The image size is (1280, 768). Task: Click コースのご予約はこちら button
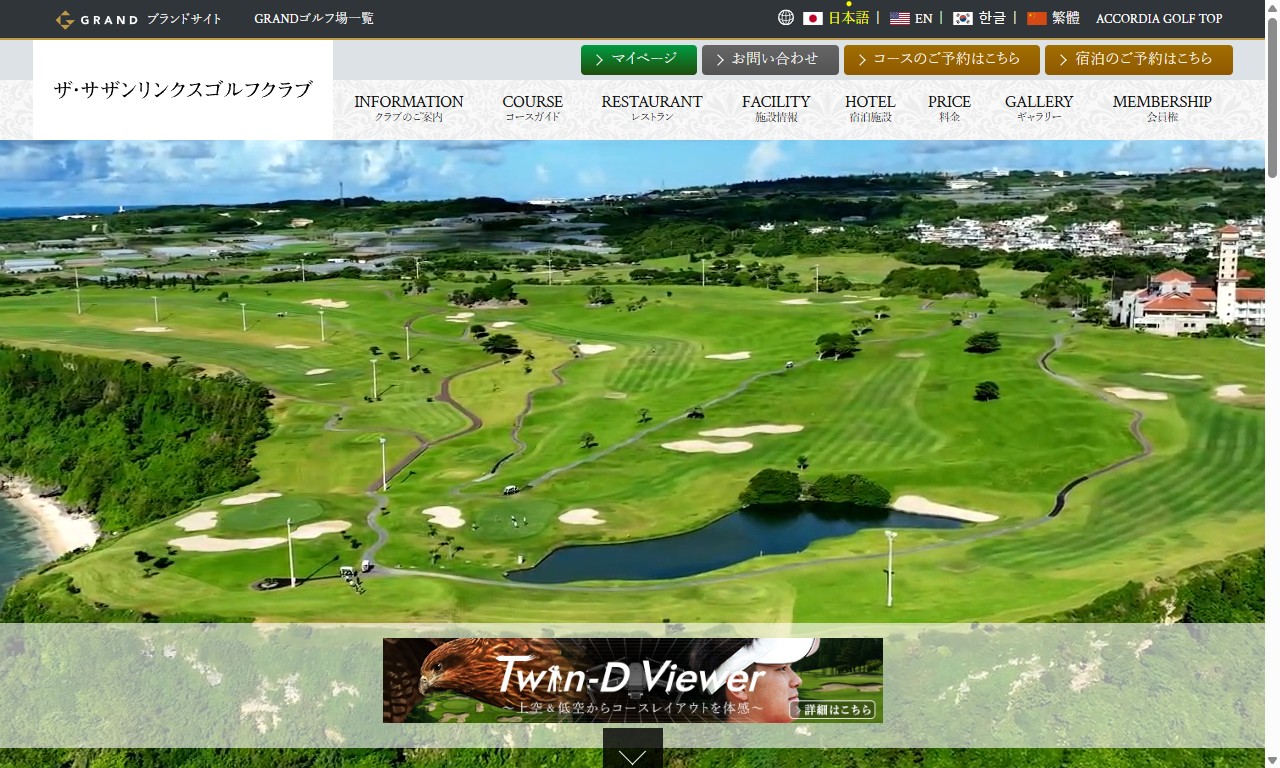click(942, 60)
